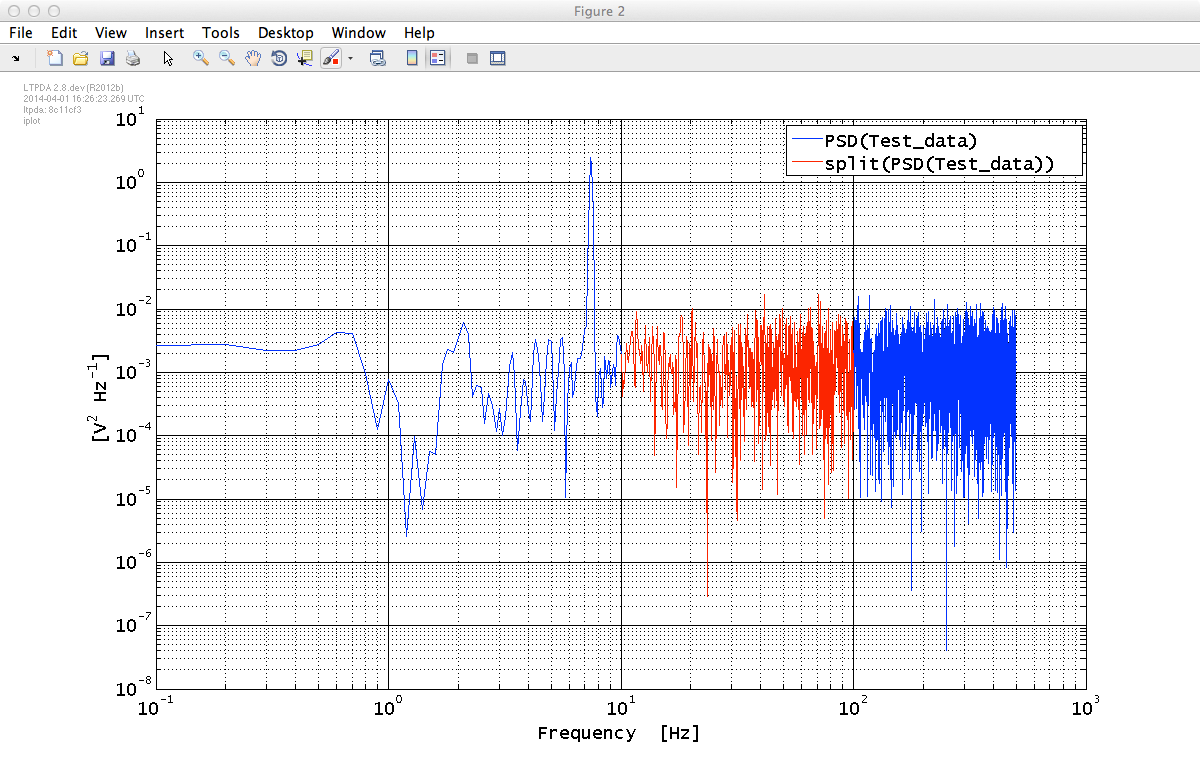1200x773 pixels.
Task: Click the 10^-1 x-axis tick label
Action: (x=155, y=708)
